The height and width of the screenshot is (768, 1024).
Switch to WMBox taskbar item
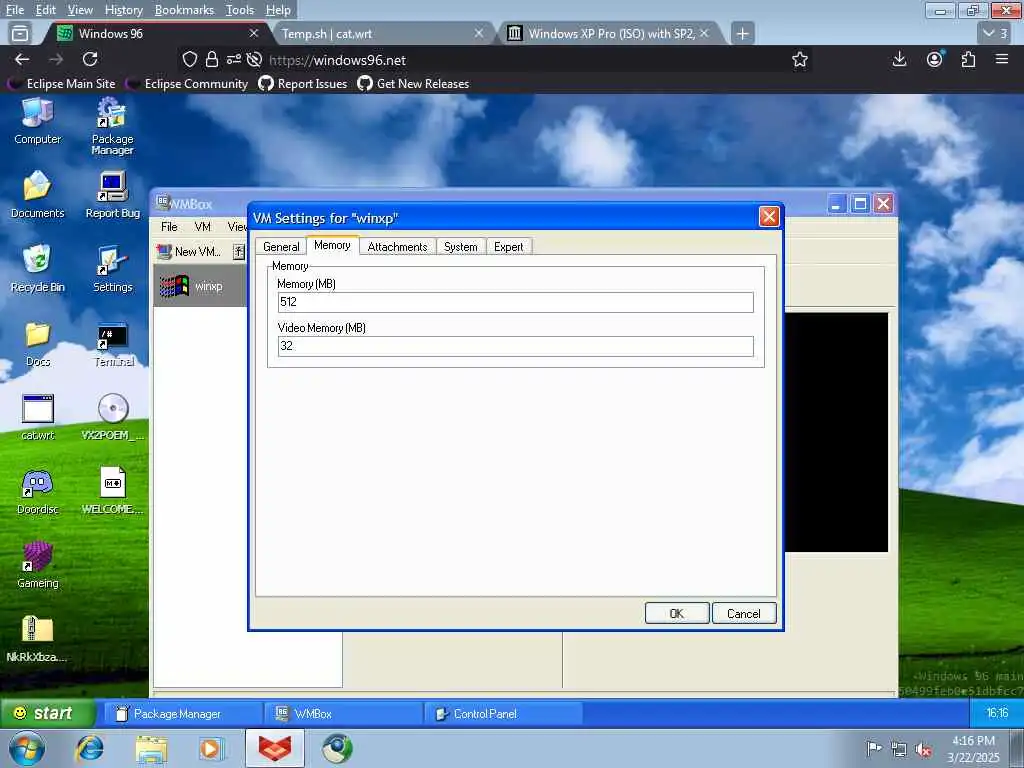[344, 714]
